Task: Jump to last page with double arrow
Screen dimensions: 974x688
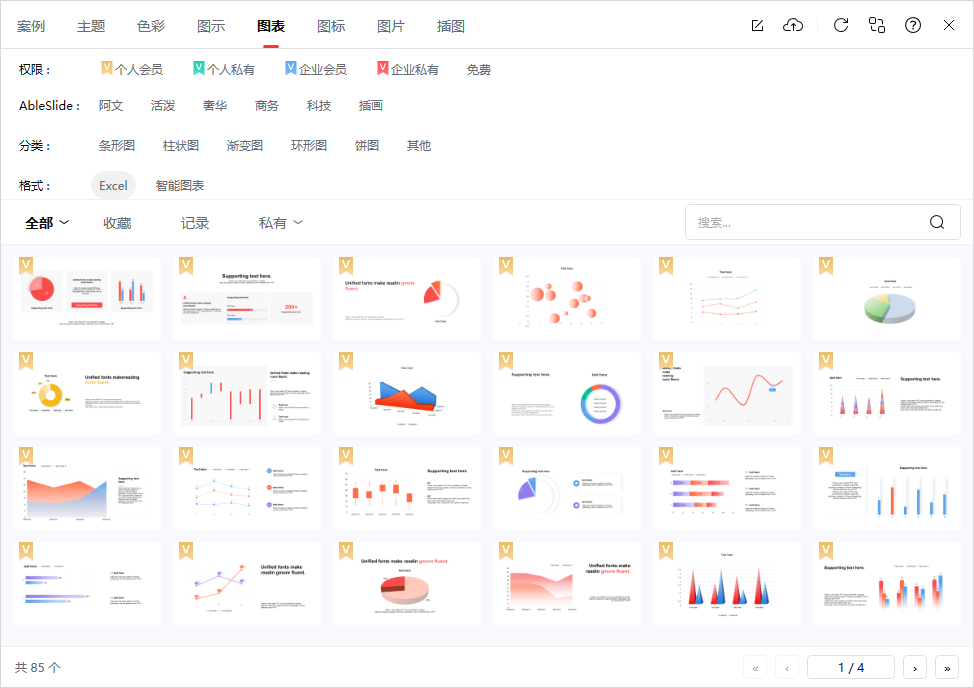Action: pyautogui.click(x=946, y=667)
